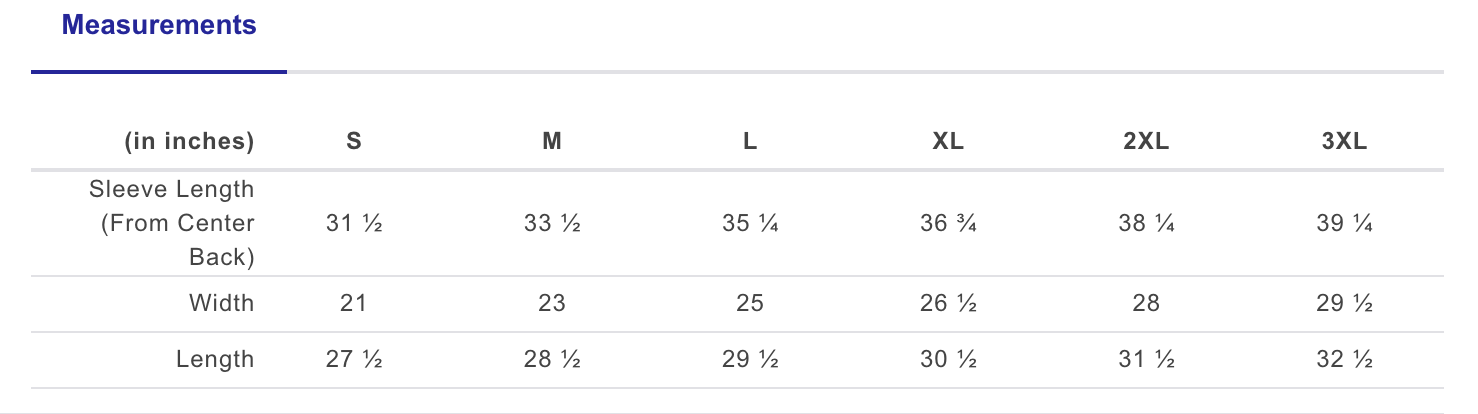Screen dimensions: 1478x414
Task: Open the Measurements tab
Action: coord(159,26)
